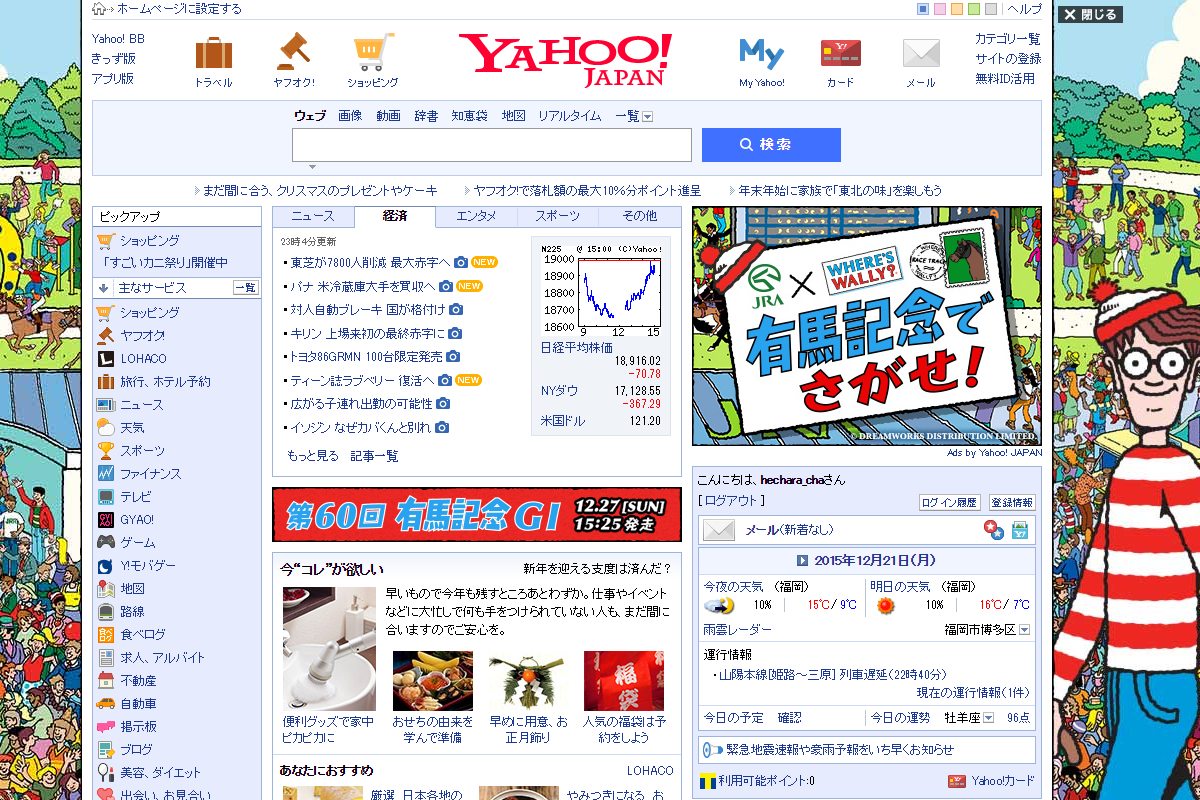Click the 第60回 有馬記念 GI banner

tap(477, 515)
